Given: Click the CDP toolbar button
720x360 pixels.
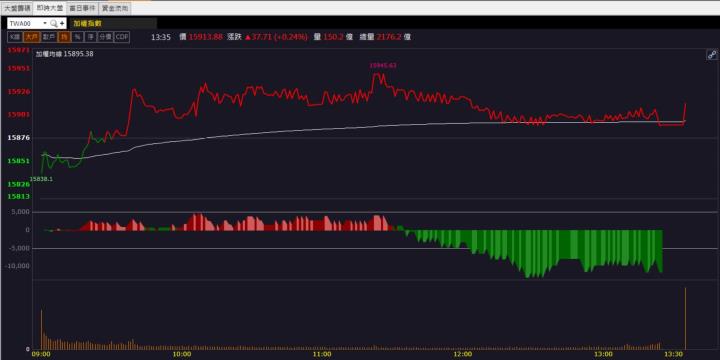Looking at the screenshot, I should point(122,37).
